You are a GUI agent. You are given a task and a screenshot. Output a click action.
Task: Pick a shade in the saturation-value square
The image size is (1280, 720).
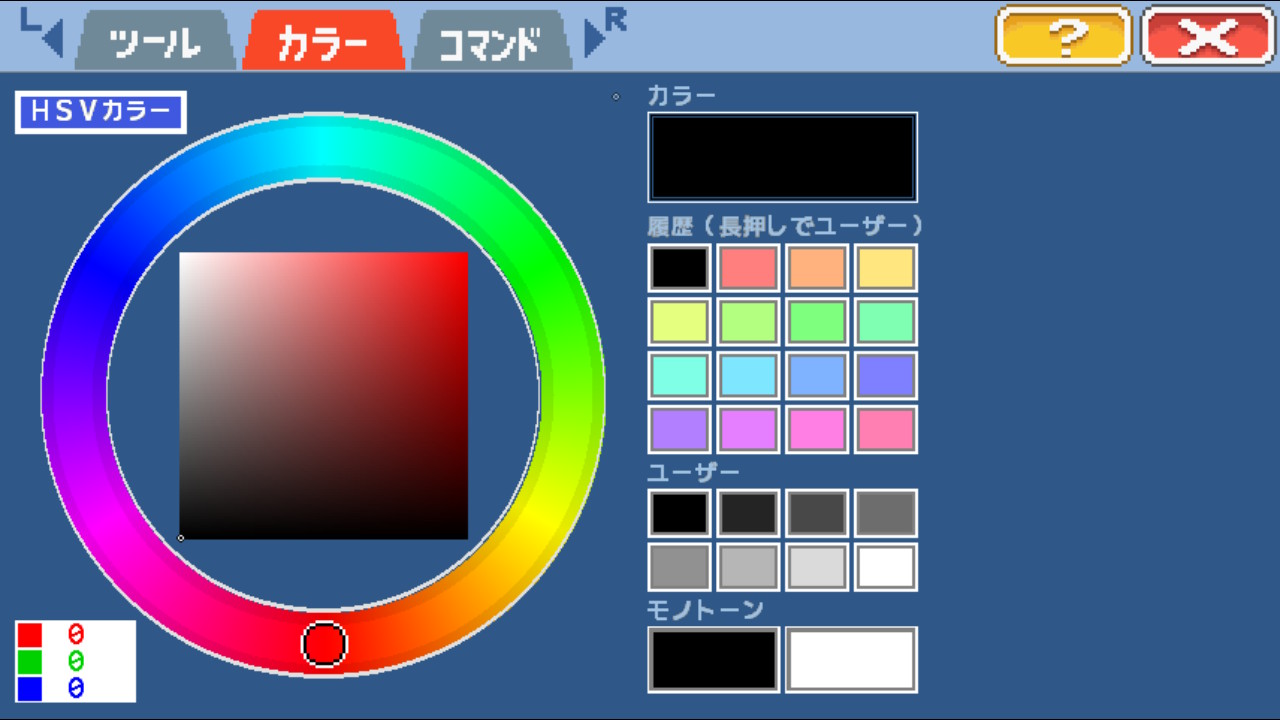[323, 395]
